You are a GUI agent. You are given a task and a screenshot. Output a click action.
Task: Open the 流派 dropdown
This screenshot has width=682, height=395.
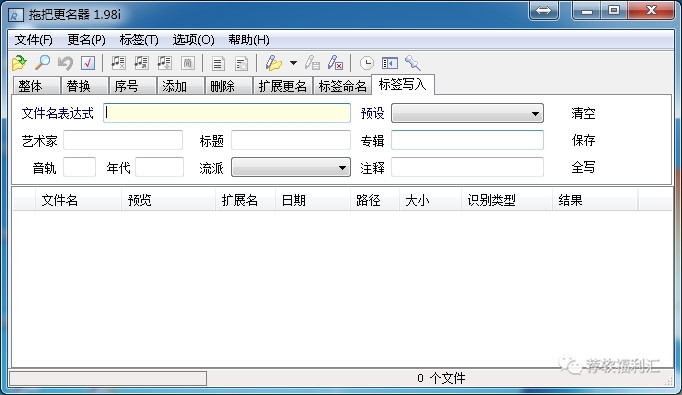click(x=291, y=167)
